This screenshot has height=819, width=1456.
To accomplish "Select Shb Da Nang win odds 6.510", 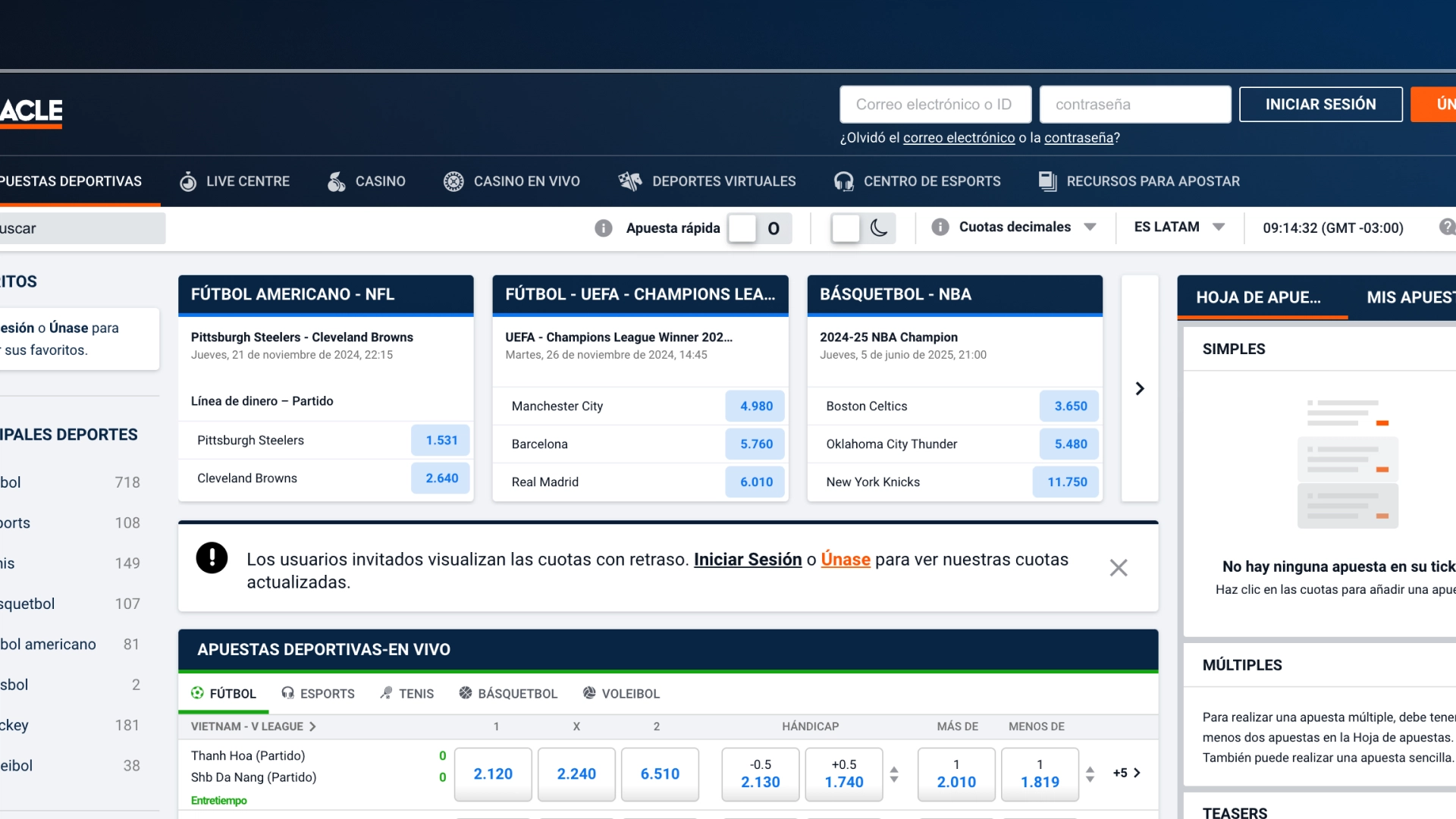I will 660,774.
